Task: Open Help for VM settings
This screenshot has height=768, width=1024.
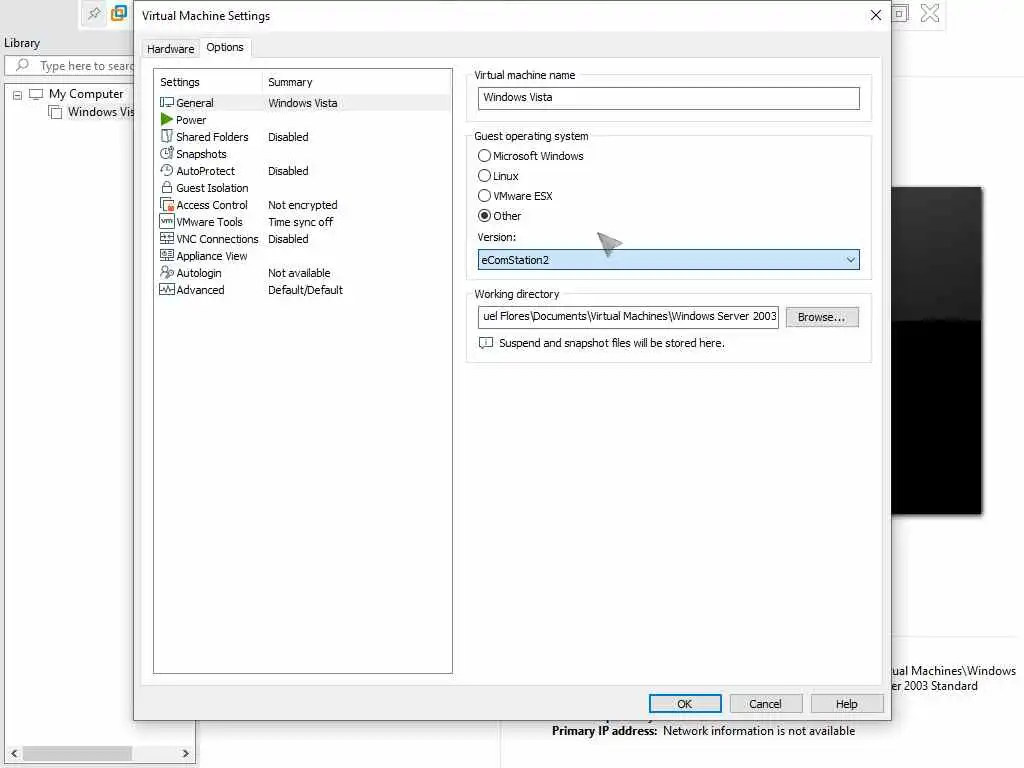Action: (847, 704)
